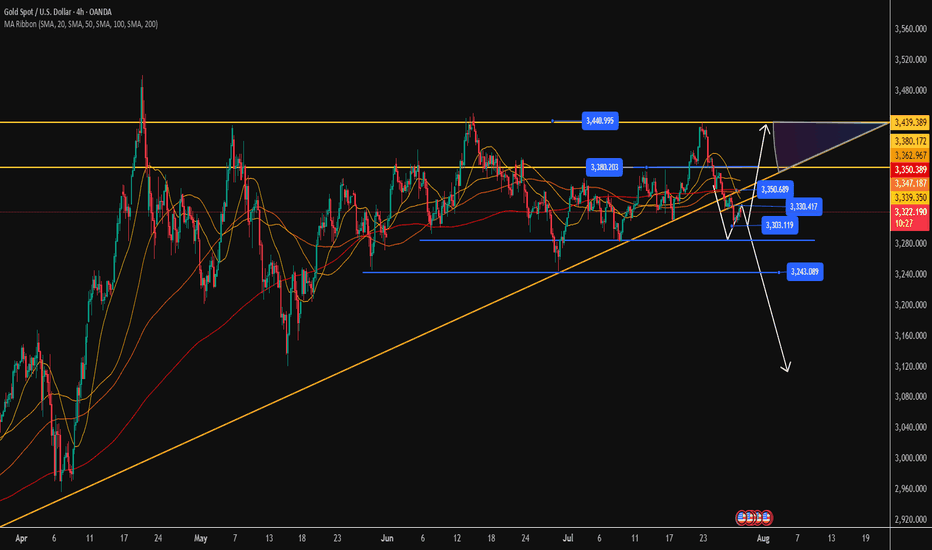932x550 pixels.
Task: Click the 3,240.000 price axis tick
Action: point(910,274)
